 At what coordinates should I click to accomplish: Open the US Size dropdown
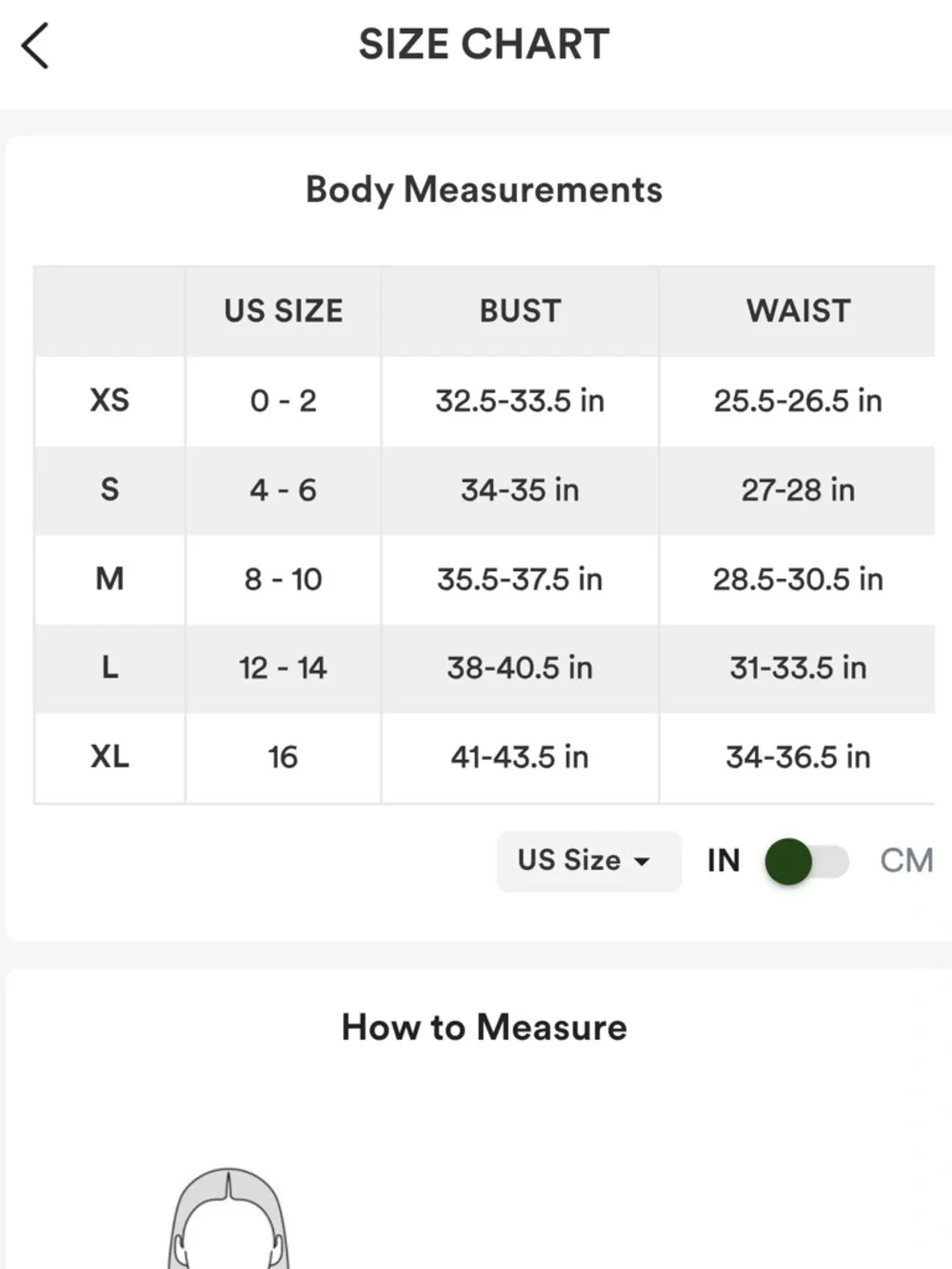click(587, 861)
